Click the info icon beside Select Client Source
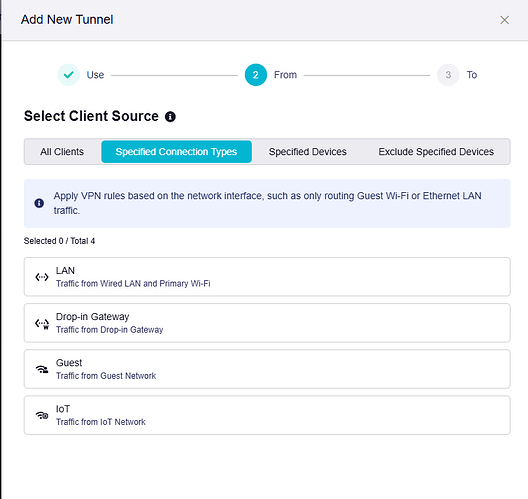528x499 pixels. pos(170,117)
